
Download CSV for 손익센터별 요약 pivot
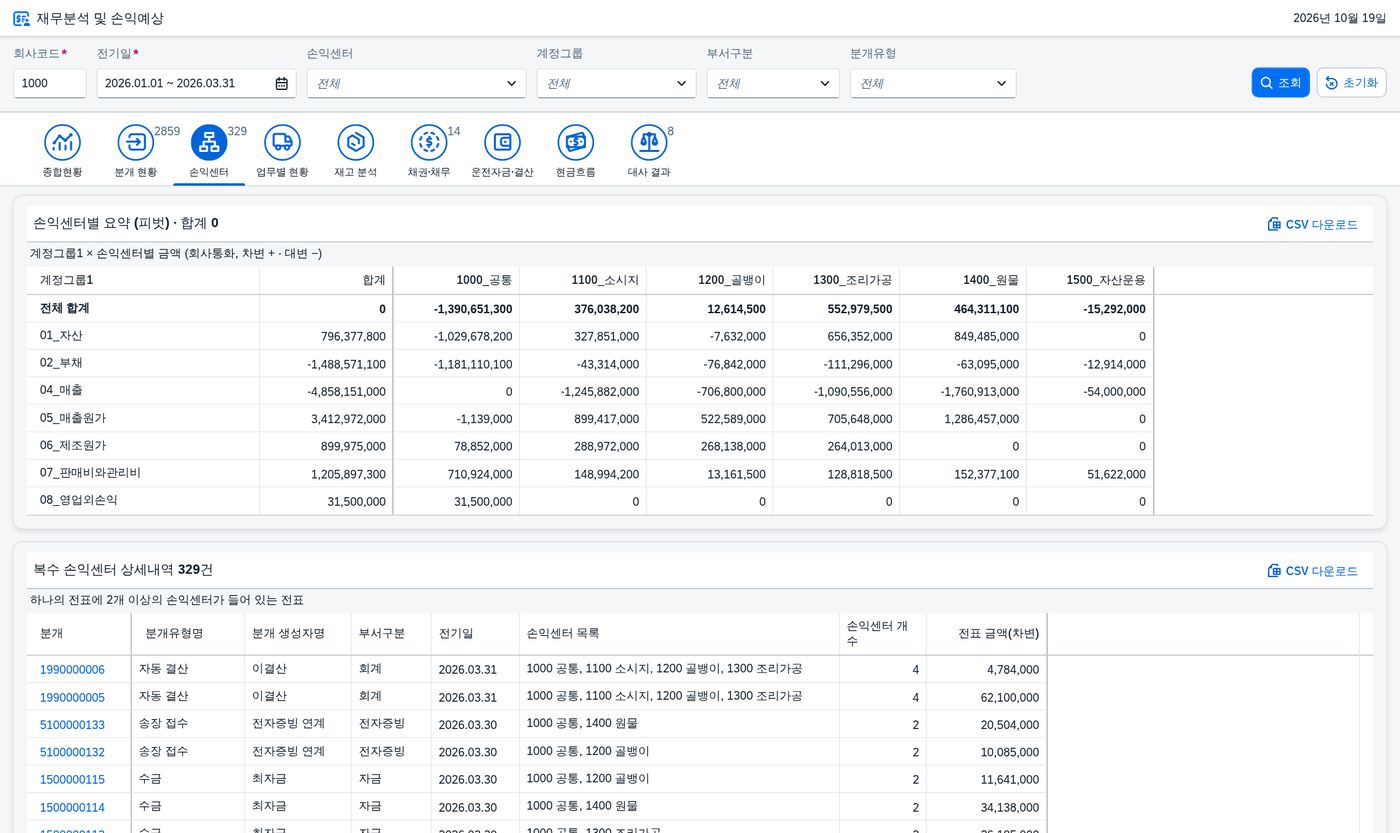click(1313, 224)
